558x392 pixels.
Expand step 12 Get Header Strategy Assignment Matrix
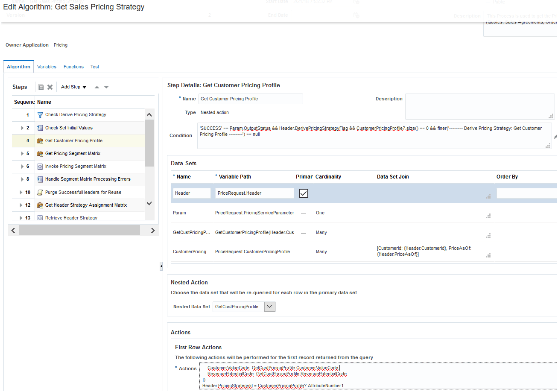(21, 205)
